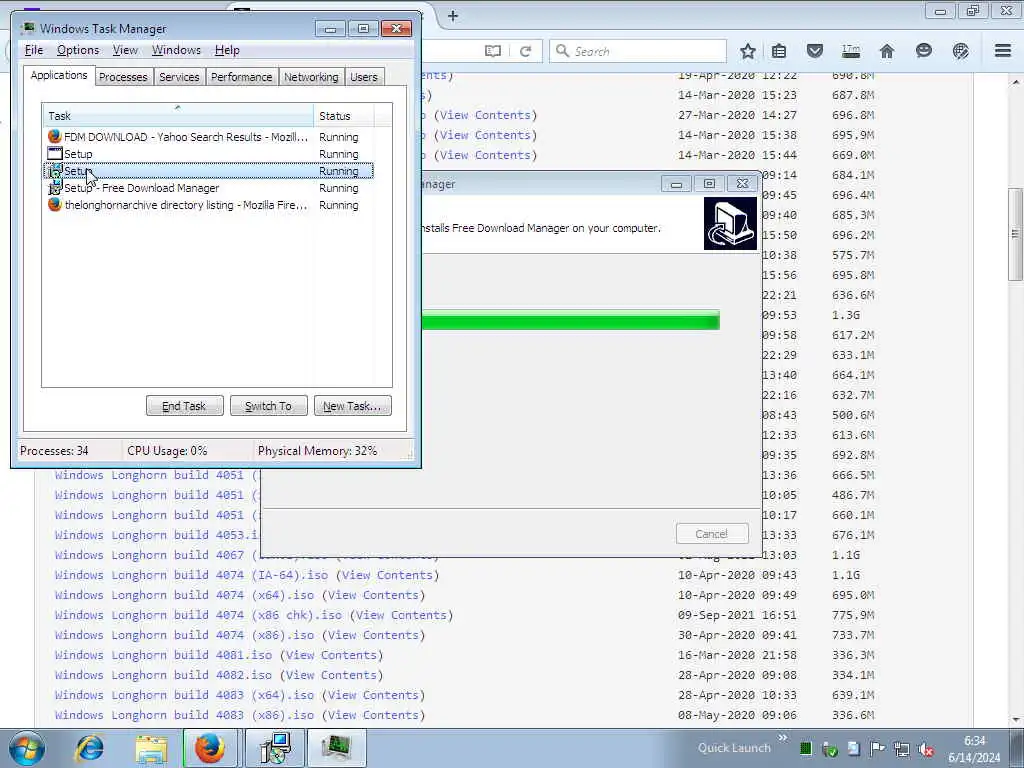This screenshot has width=1024, height=768.
Task: Expand Quick Launch toolbar chevron
Action: 782,738
